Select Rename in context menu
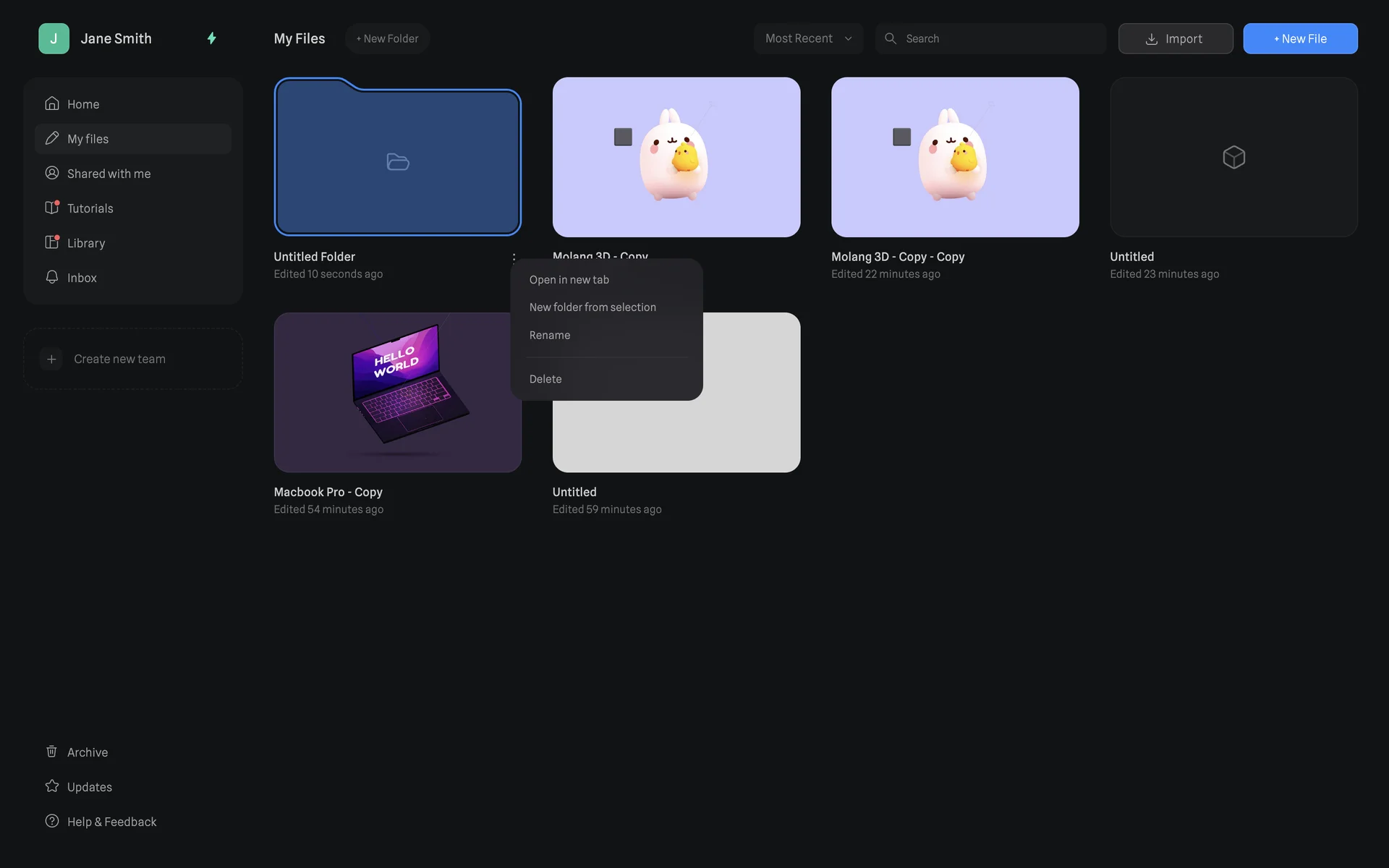The width and height of the screenshot is (1389, 868). click(549, 336)
